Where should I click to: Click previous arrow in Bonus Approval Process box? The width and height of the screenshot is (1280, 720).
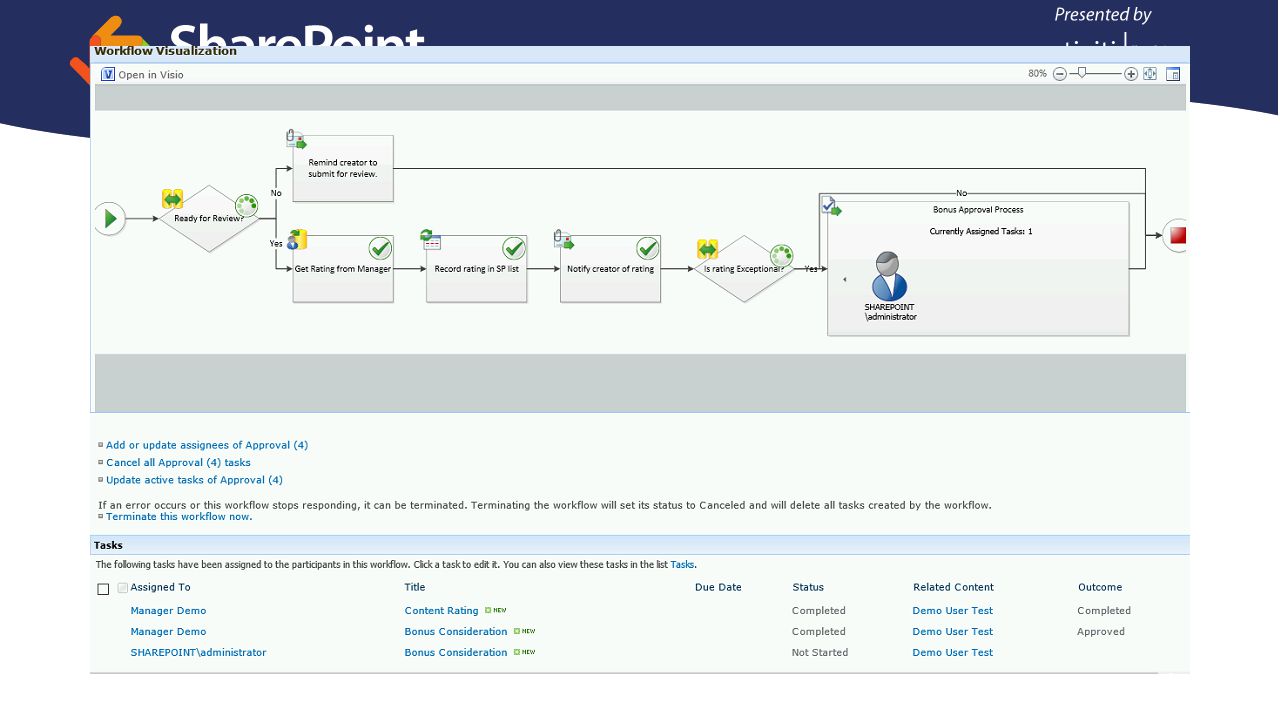click(844, 279)
